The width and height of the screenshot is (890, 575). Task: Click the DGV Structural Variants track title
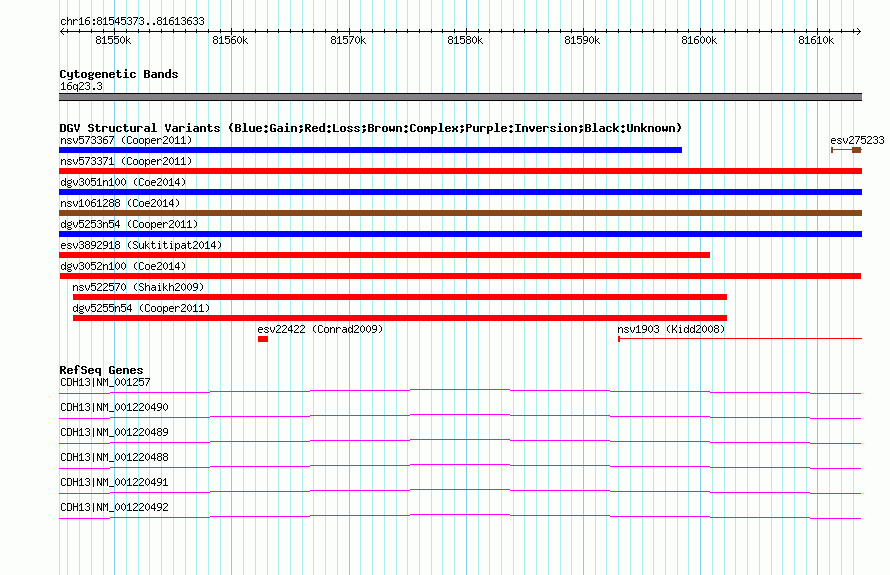pos(370,128)
